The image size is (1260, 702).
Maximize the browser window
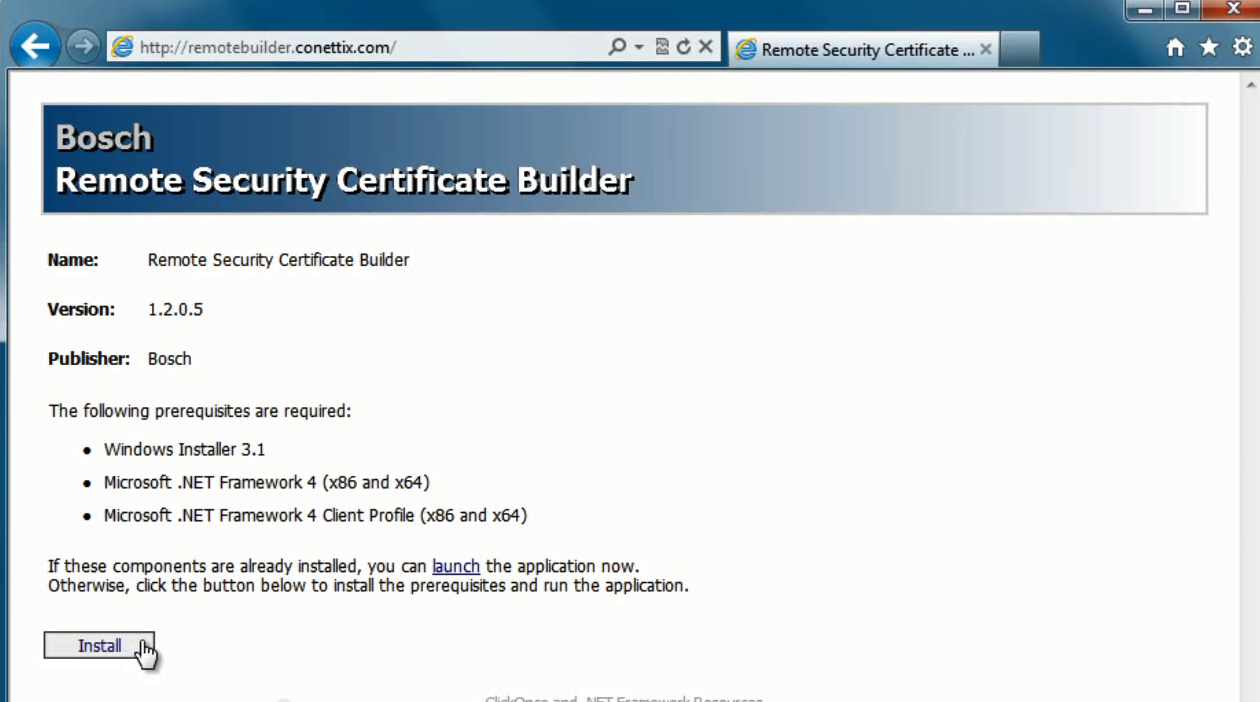tap(1182, 9)
